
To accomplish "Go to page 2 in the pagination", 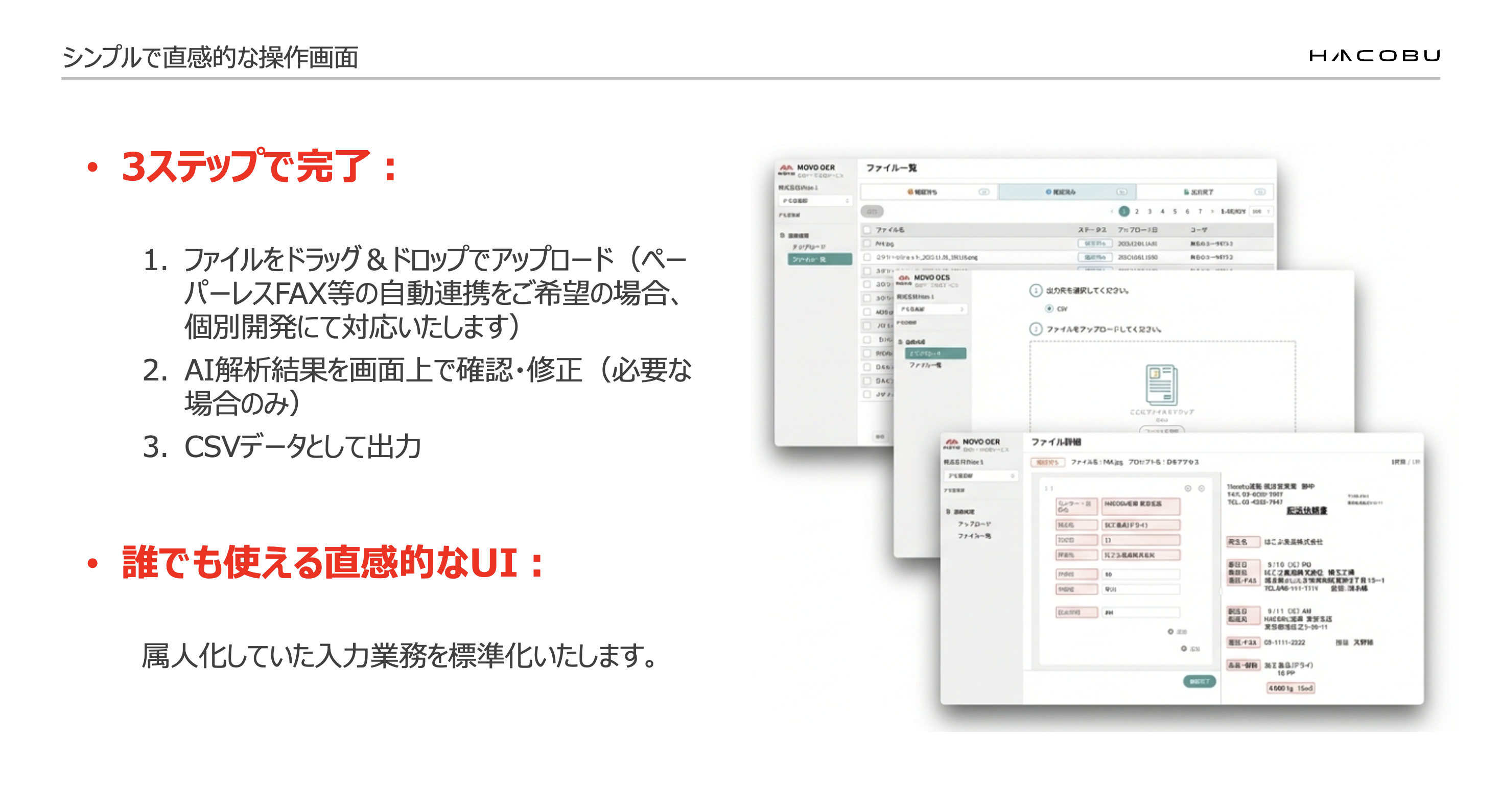I will tap(1136, 211).
